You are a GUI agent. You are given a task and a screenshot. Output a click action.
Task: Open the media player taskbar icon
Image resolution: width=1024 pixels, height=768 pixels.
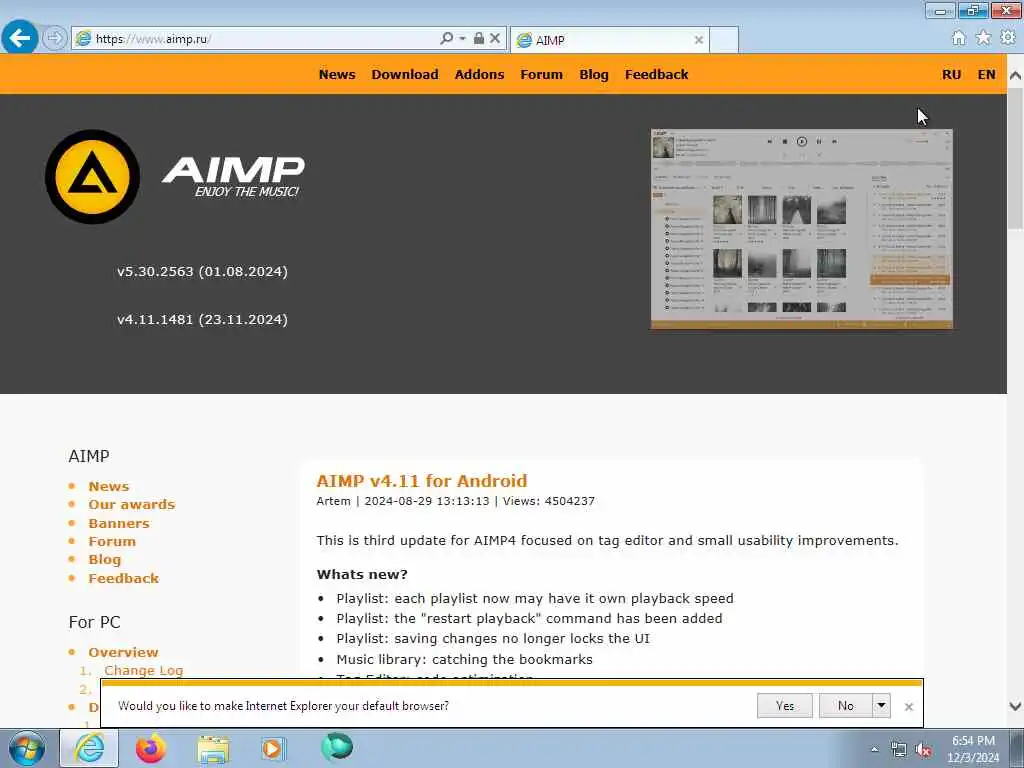(273, 748)
